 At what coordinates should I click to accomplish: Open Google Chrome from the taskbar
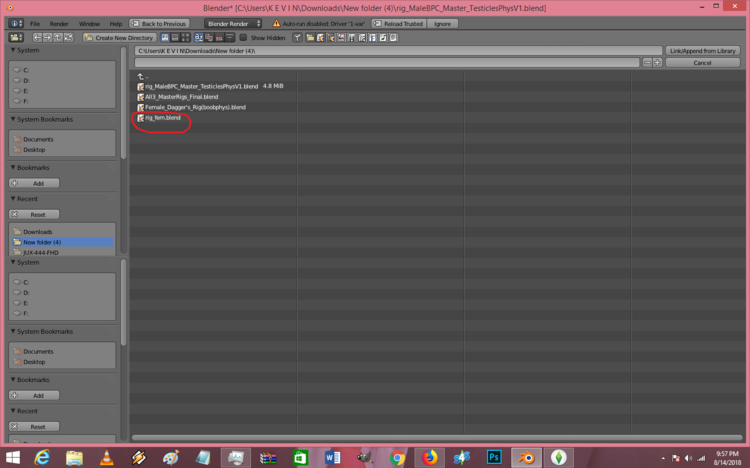point(397,457)
